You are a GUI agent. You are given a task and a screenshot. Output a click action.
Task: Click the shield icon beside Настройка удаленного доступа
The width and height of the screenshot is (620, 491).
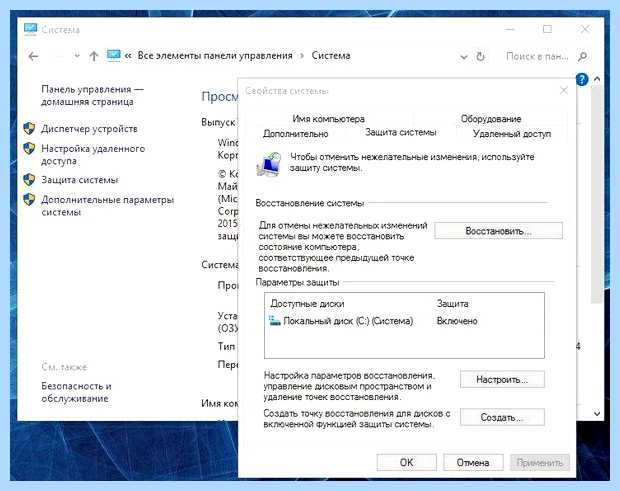coord(29,149)
